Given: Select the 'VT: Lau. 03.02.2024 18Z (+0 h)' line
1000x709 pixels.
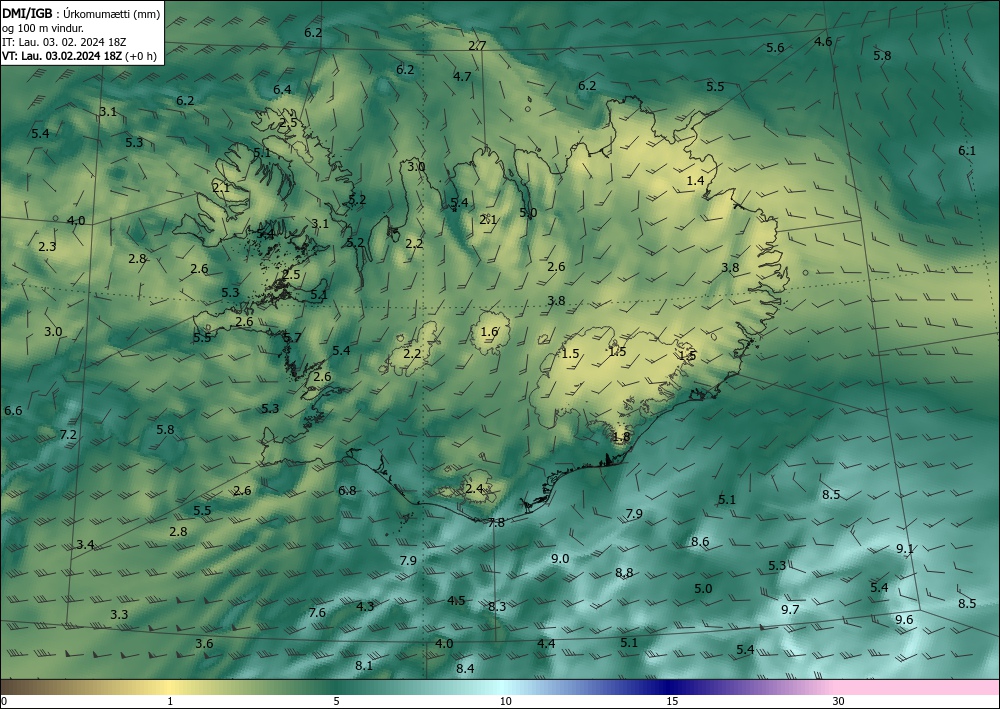Looking at the screenshot, I should click(79, 56).
